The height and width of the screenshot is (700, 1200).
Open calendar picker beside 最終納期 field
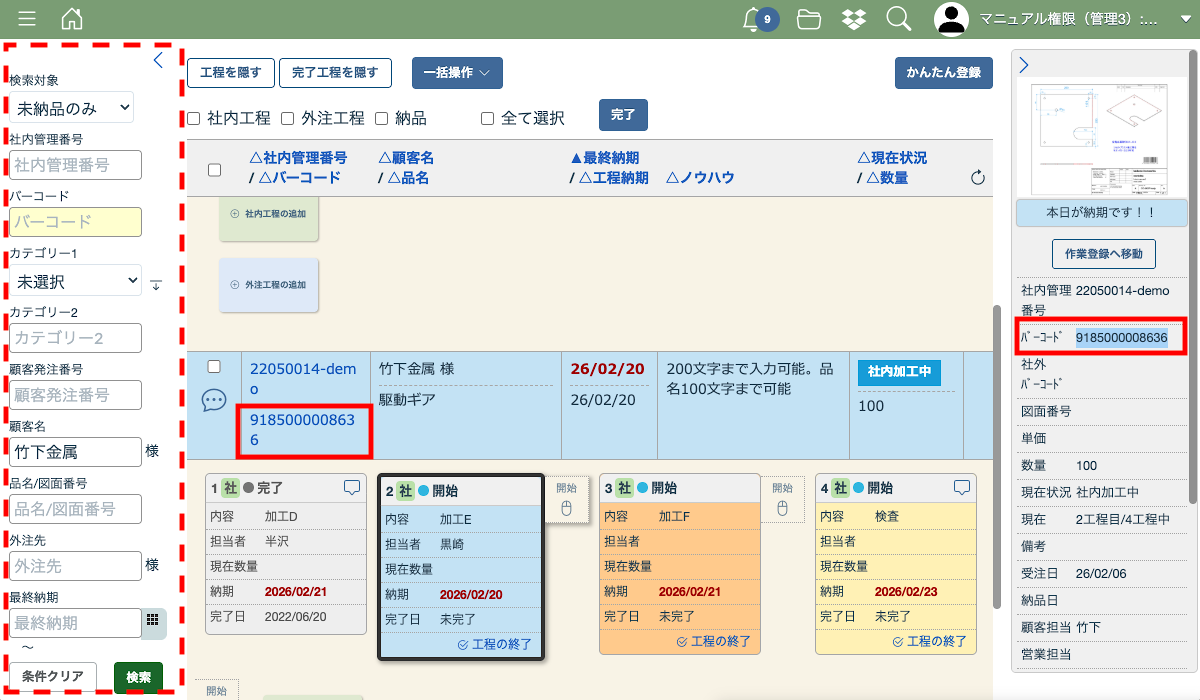(152, 620)
